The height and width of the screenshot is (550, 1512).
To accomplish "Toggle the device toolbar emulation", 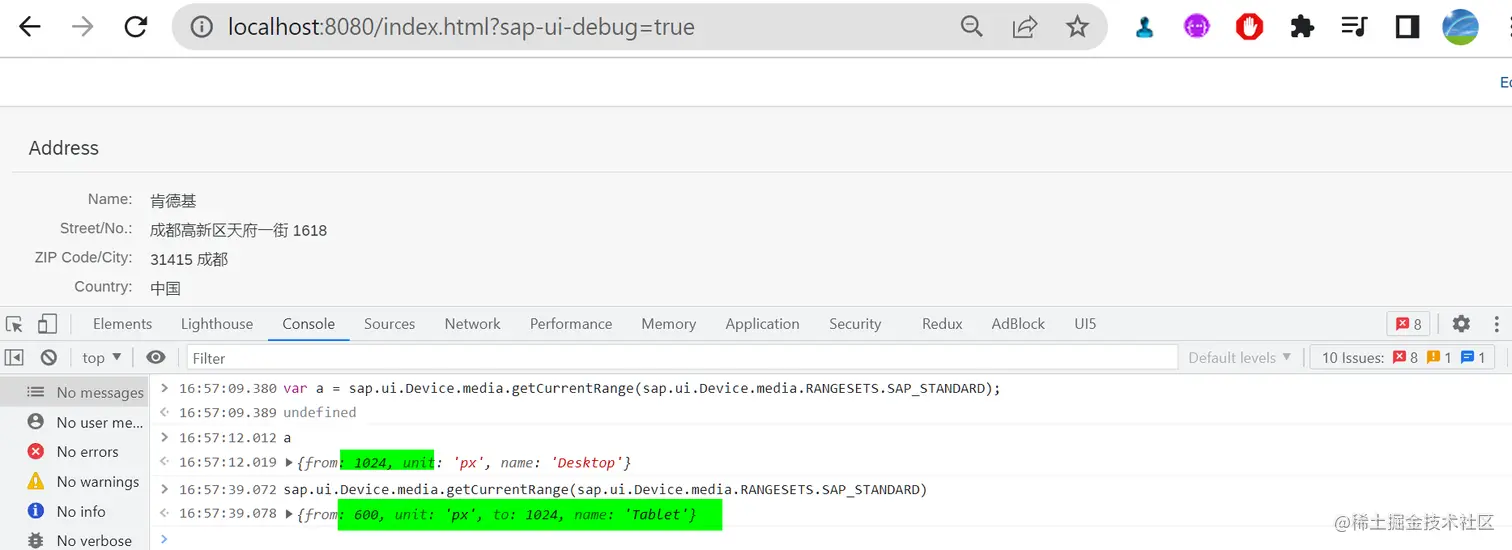I will click(x=47, y=324).
